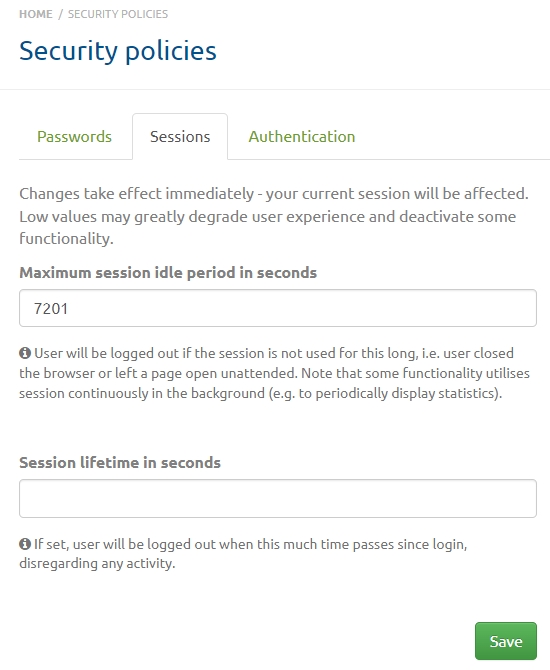
Task: Click the empty Session lifetime input field
Action: coord(278,498)
